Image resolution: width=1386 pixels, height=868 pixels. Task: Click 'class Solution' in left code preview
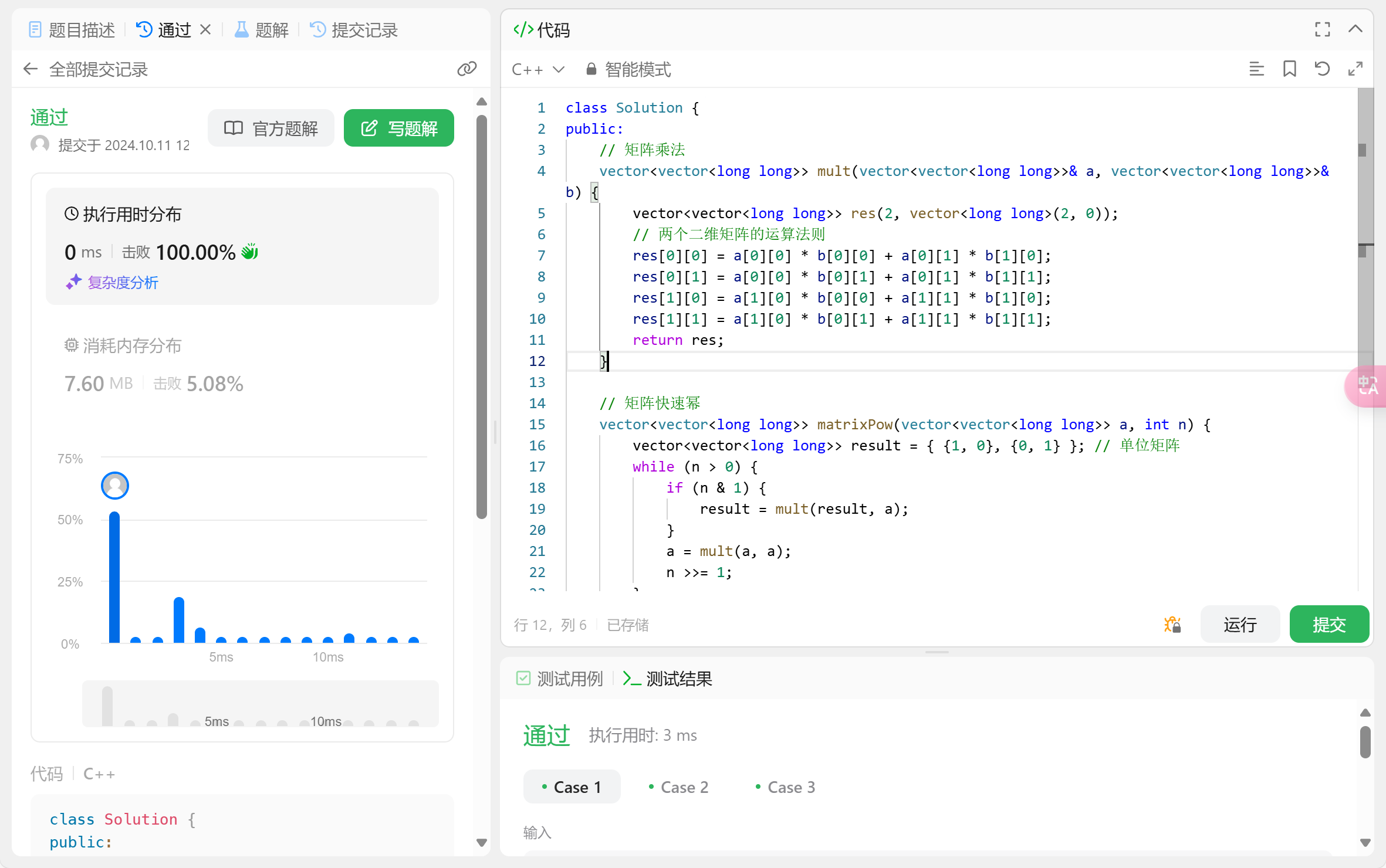113,819
